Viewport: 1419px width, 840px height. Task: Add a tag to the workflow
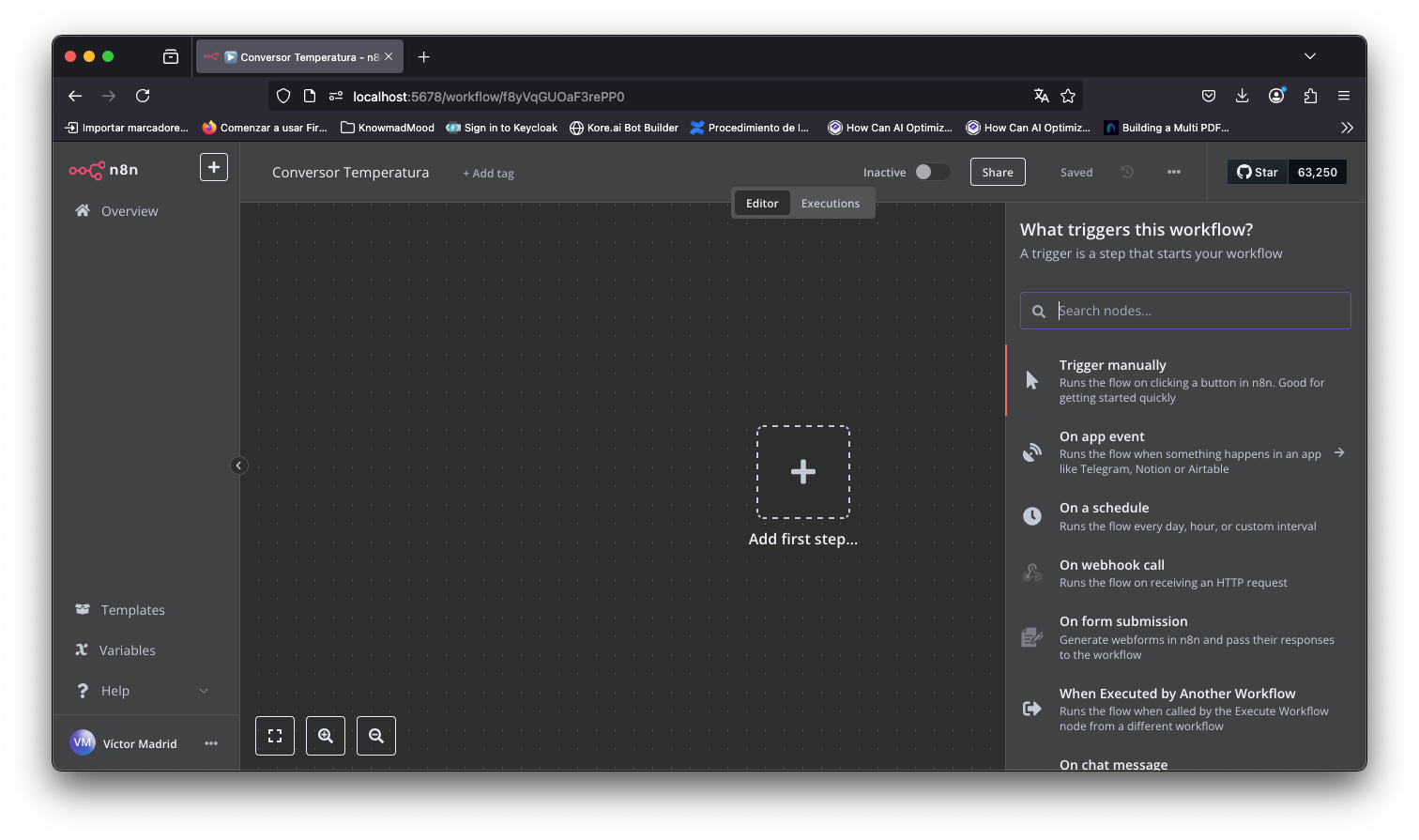pos(488,174)
